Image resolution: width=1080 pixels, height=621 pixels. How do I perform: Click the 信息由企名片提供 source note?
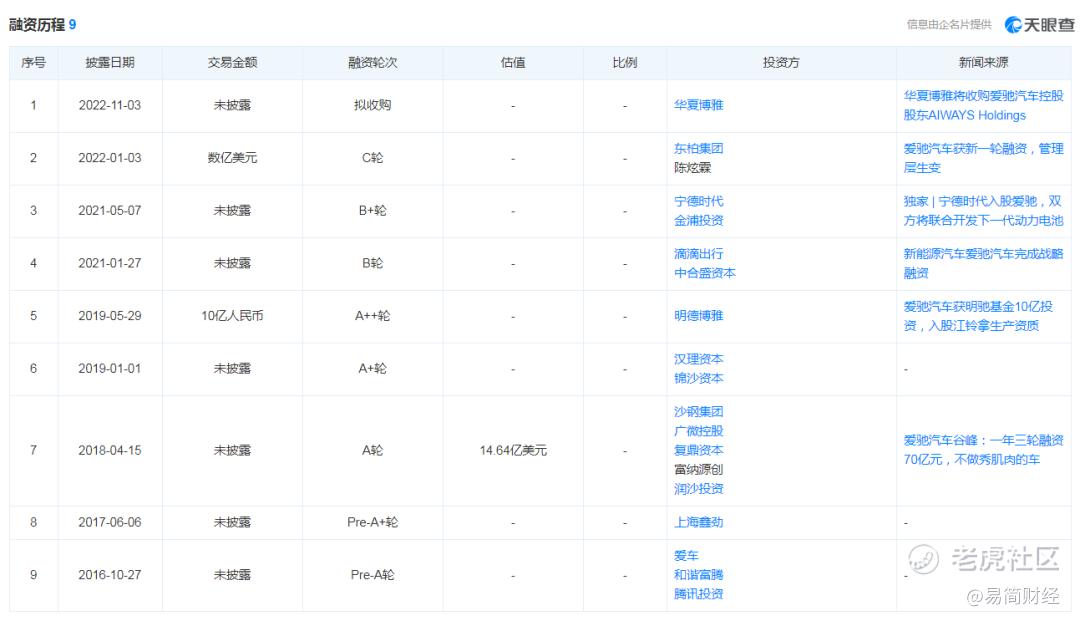949,25
